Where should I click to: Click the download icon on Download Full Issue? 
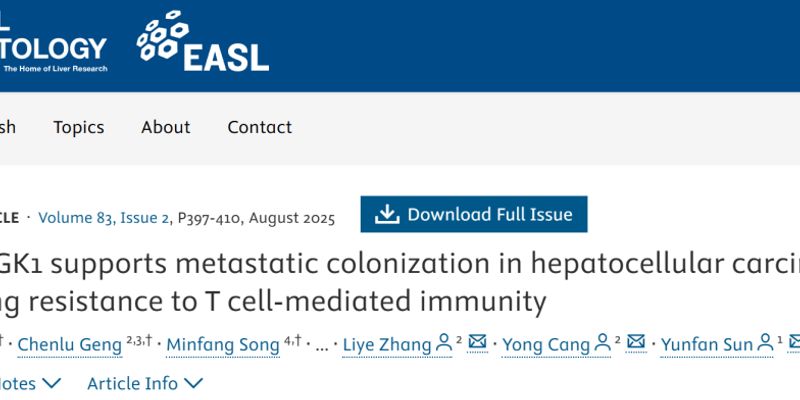pyautogui.click(x=386, y=214)
